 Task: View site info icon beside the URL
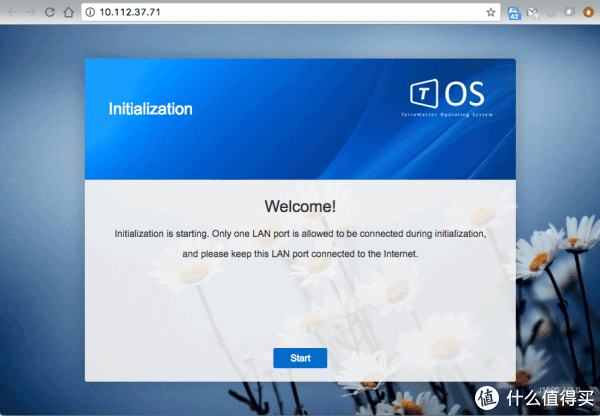coord(90,13)
